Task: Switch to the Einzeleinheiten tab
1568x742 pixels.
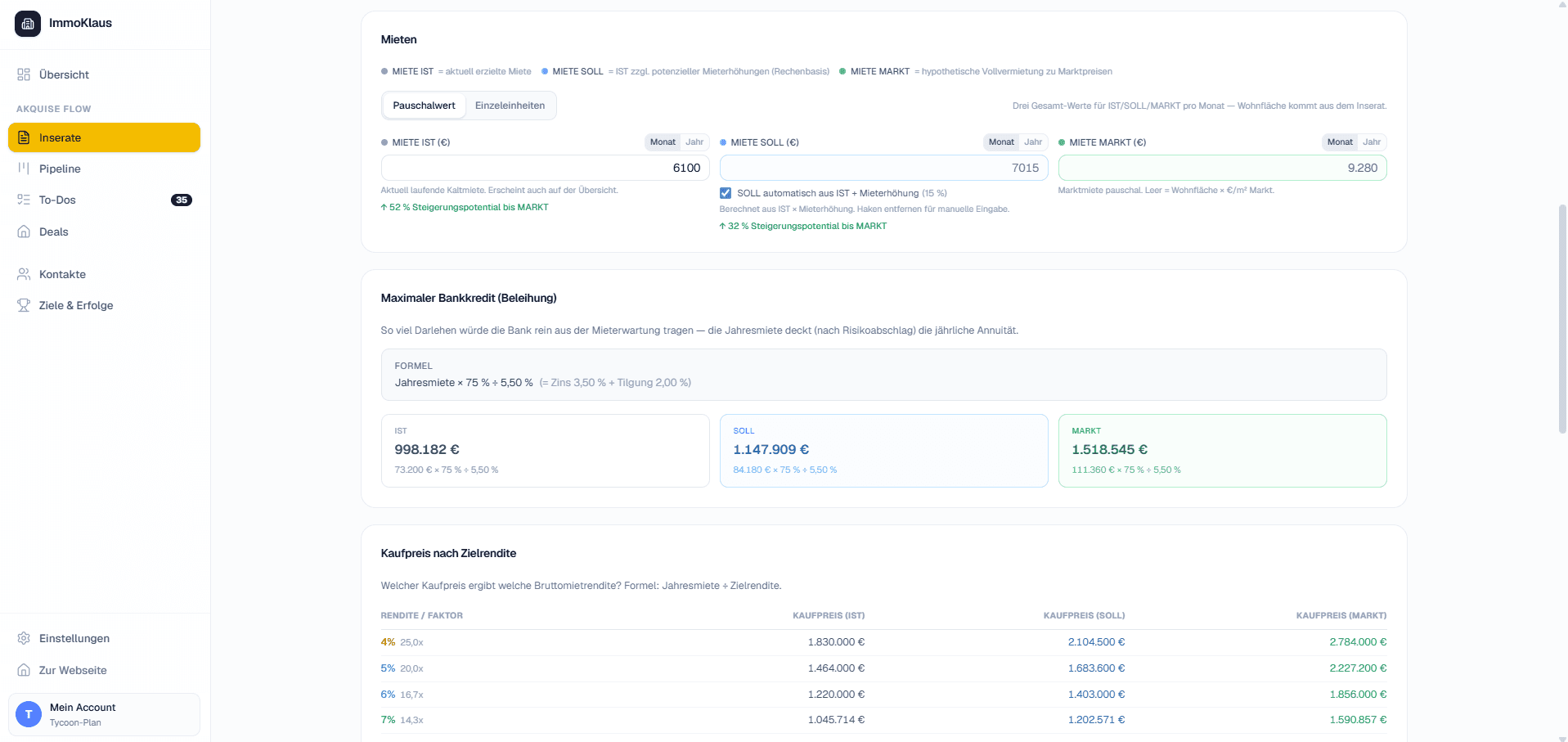Action: coord(510,106)
